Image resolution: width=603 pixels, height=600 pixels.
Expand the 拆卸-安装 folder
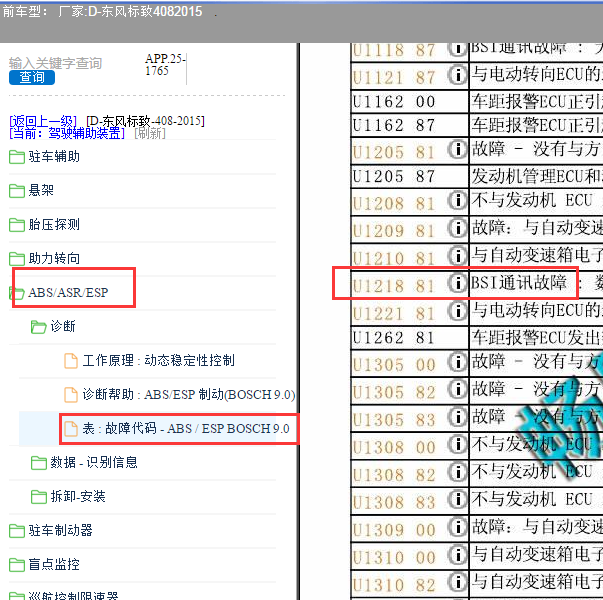point(38,496)
